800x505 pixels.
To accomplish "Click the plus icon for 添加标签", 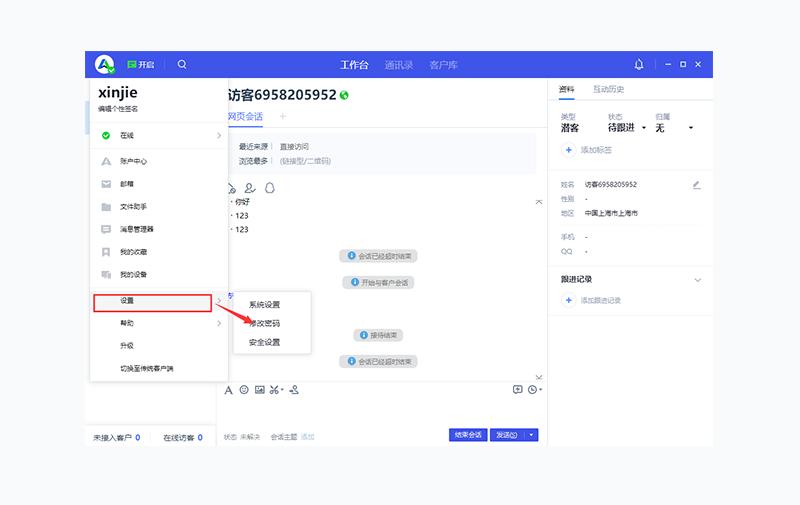I will [x=568, y=150].
